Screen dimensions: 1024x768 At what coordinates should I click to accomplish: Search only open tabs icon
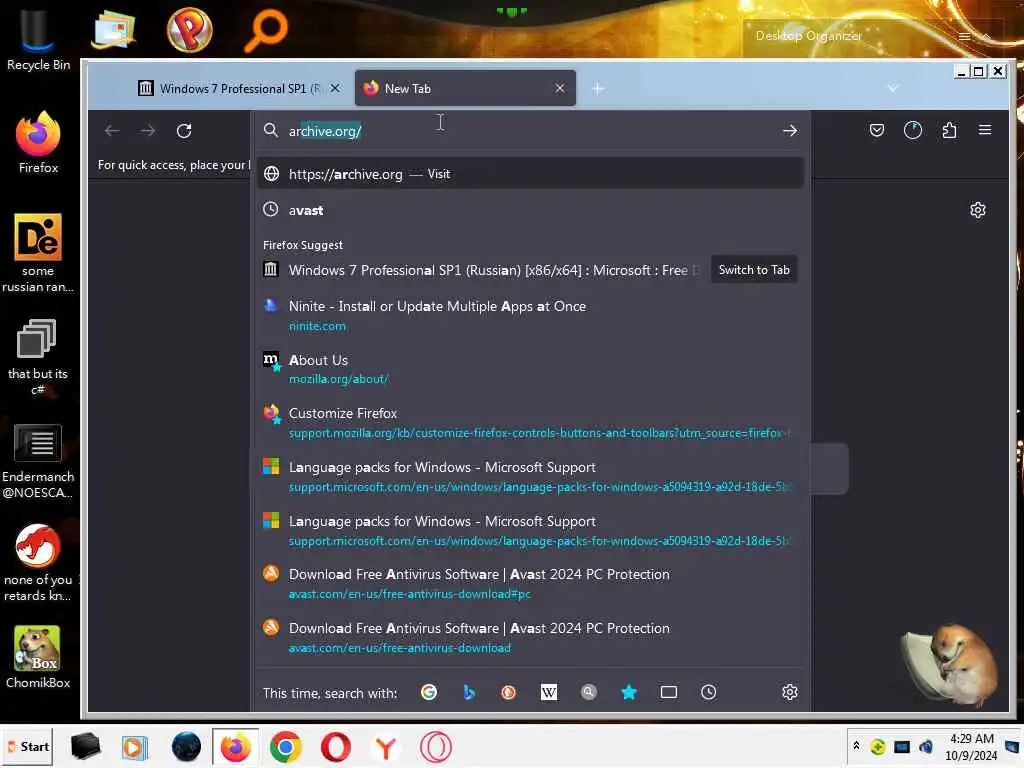[669, 692]
